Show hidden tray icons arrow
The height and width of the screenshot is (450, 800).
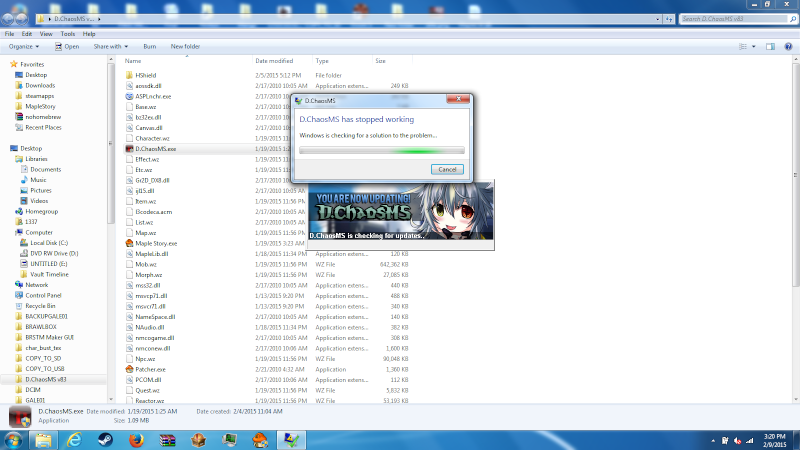tap(713, 441)
